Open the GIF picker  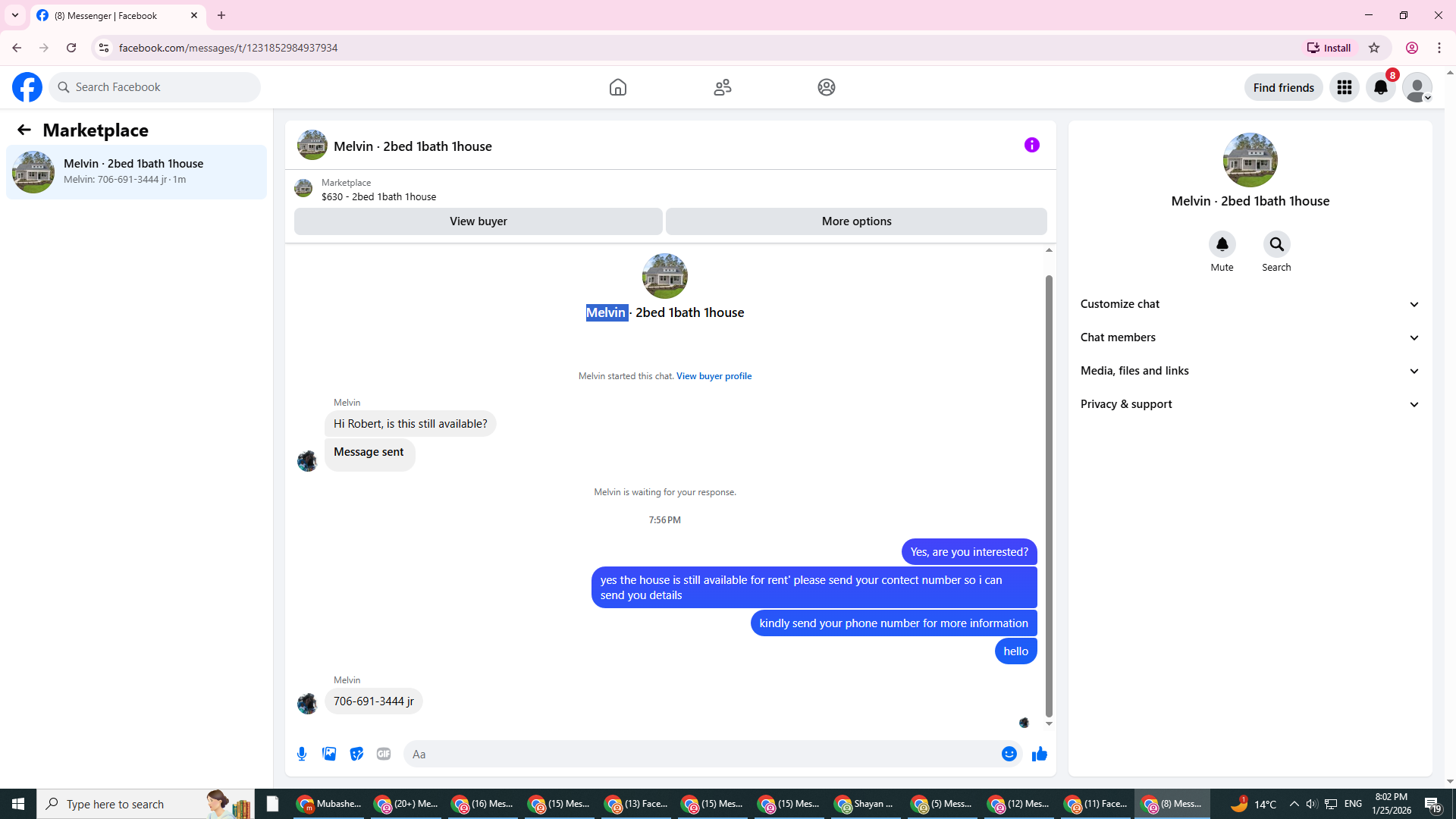384,754
